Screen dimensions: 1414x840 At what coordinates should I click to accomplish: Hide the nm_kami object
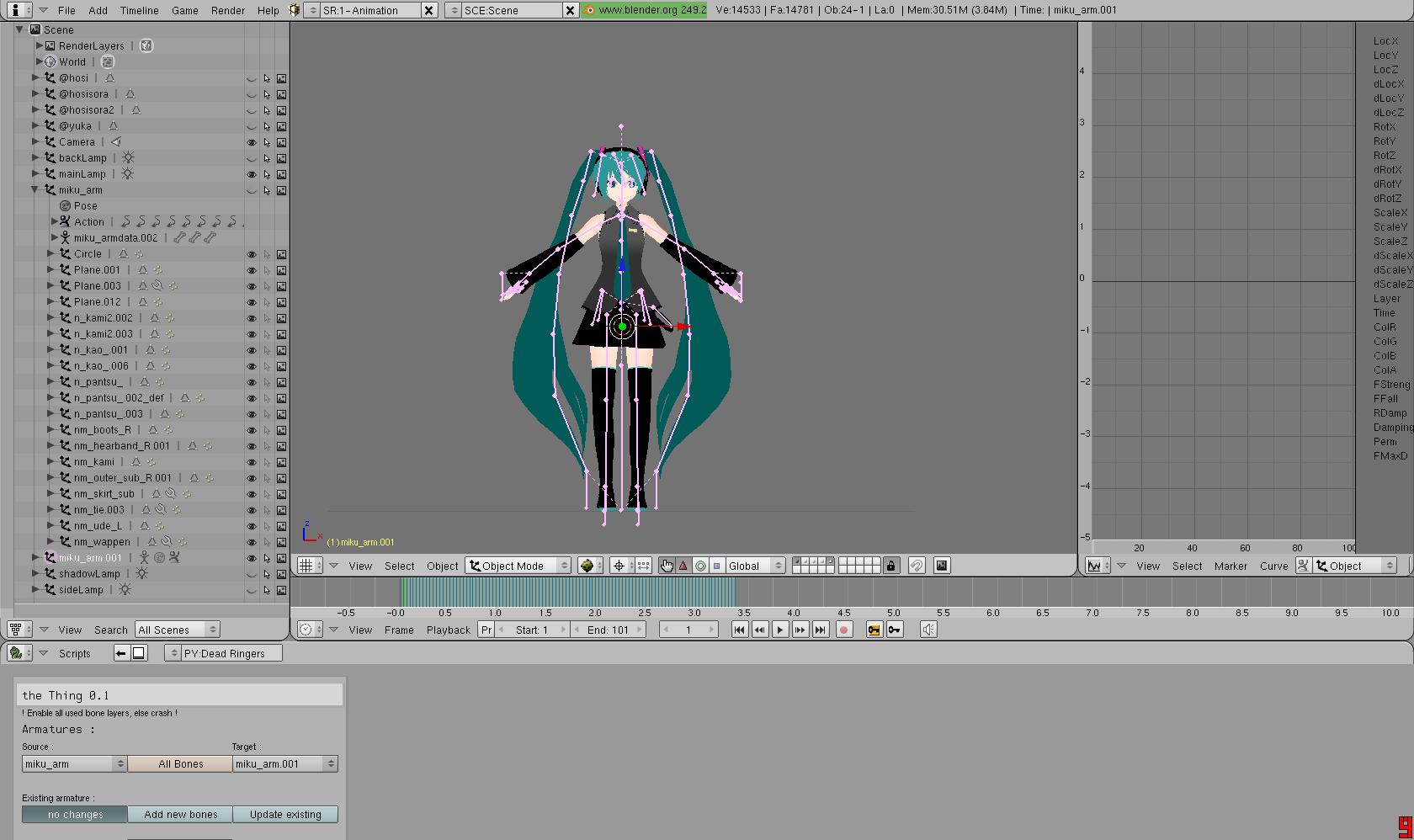pos(251,462)
